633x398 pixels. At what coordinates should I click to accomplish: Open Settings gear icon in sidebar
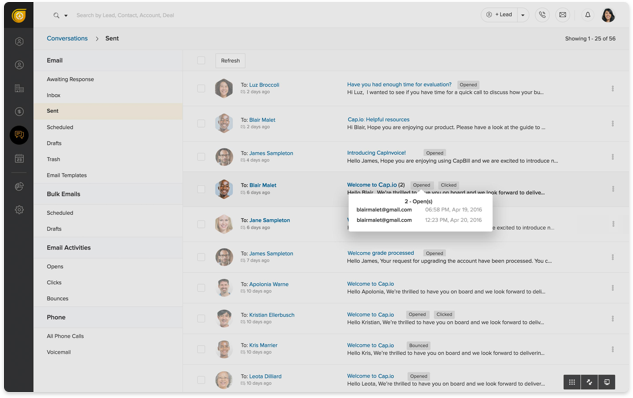click(x=19, y=210)
